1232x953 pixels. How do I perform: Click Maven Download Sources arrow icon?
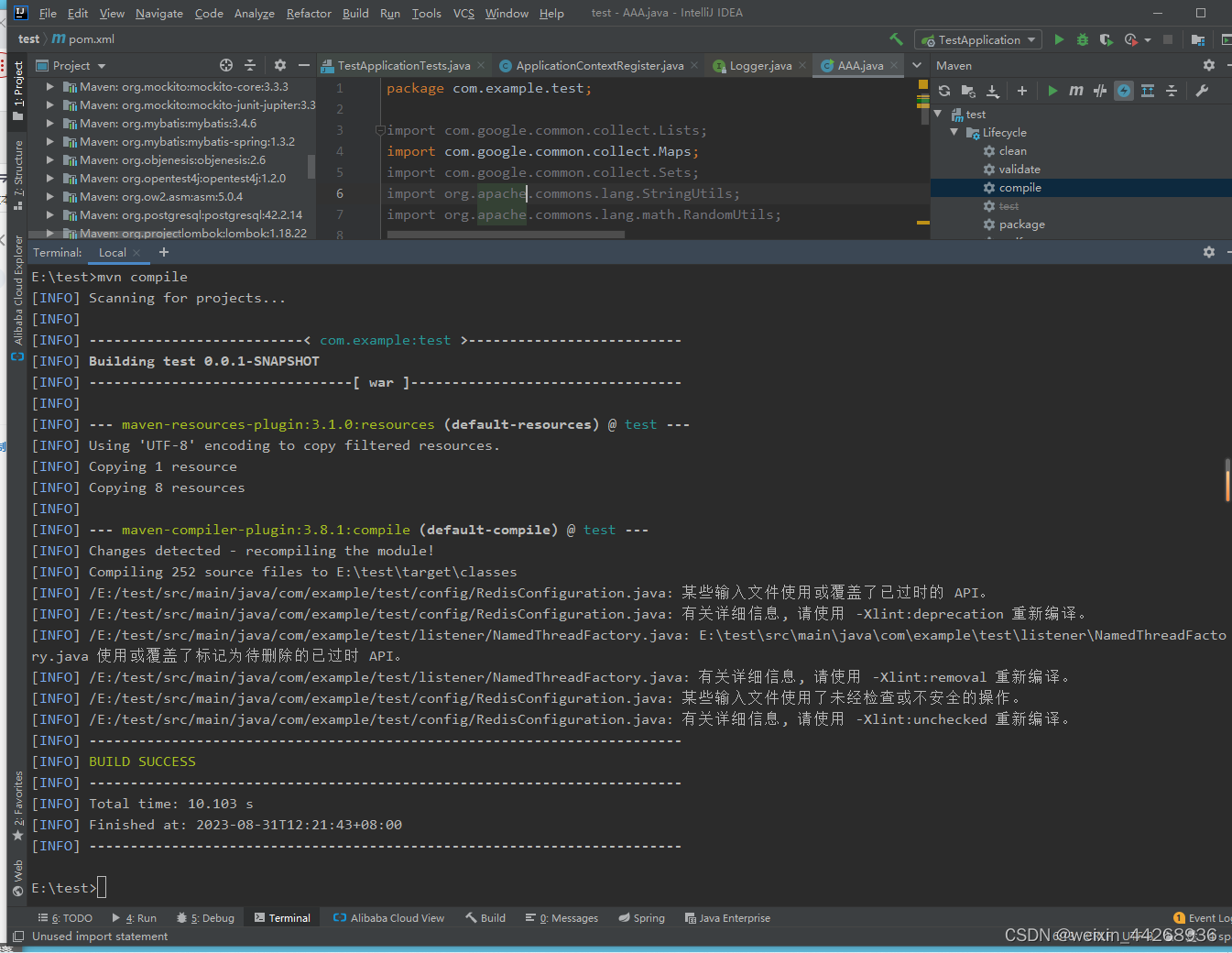click(992, 91)
